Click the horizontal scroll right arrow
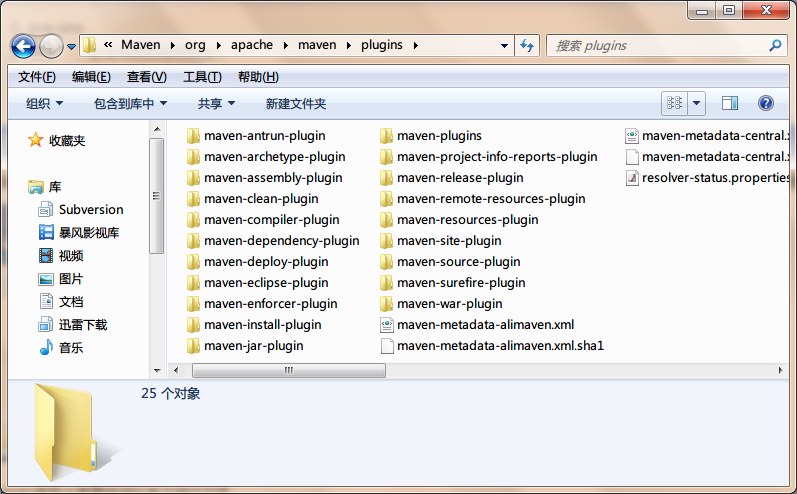The height and width of the screenshot is (494, 797). (x=781, y=370)
